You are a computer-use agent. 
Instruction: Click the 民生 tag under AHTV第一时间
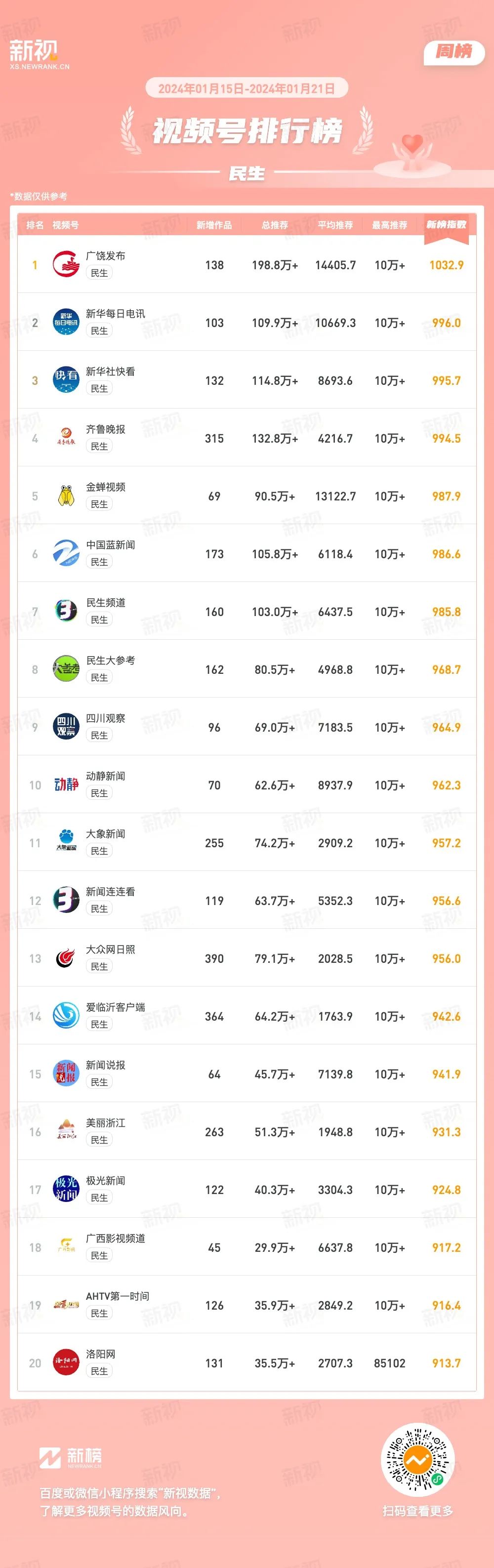(x=99, y=1314)
